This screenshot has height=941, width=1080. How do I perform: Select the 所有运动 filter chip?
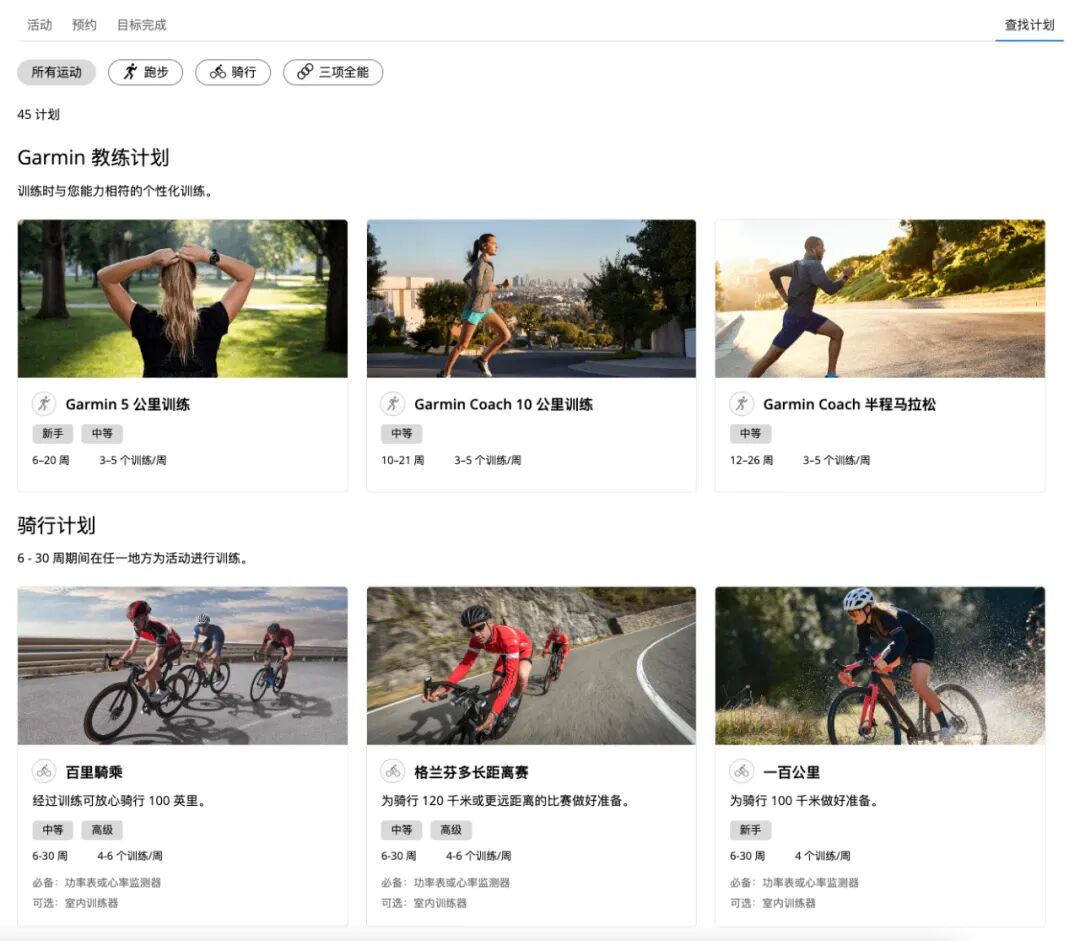coord(56,72)
